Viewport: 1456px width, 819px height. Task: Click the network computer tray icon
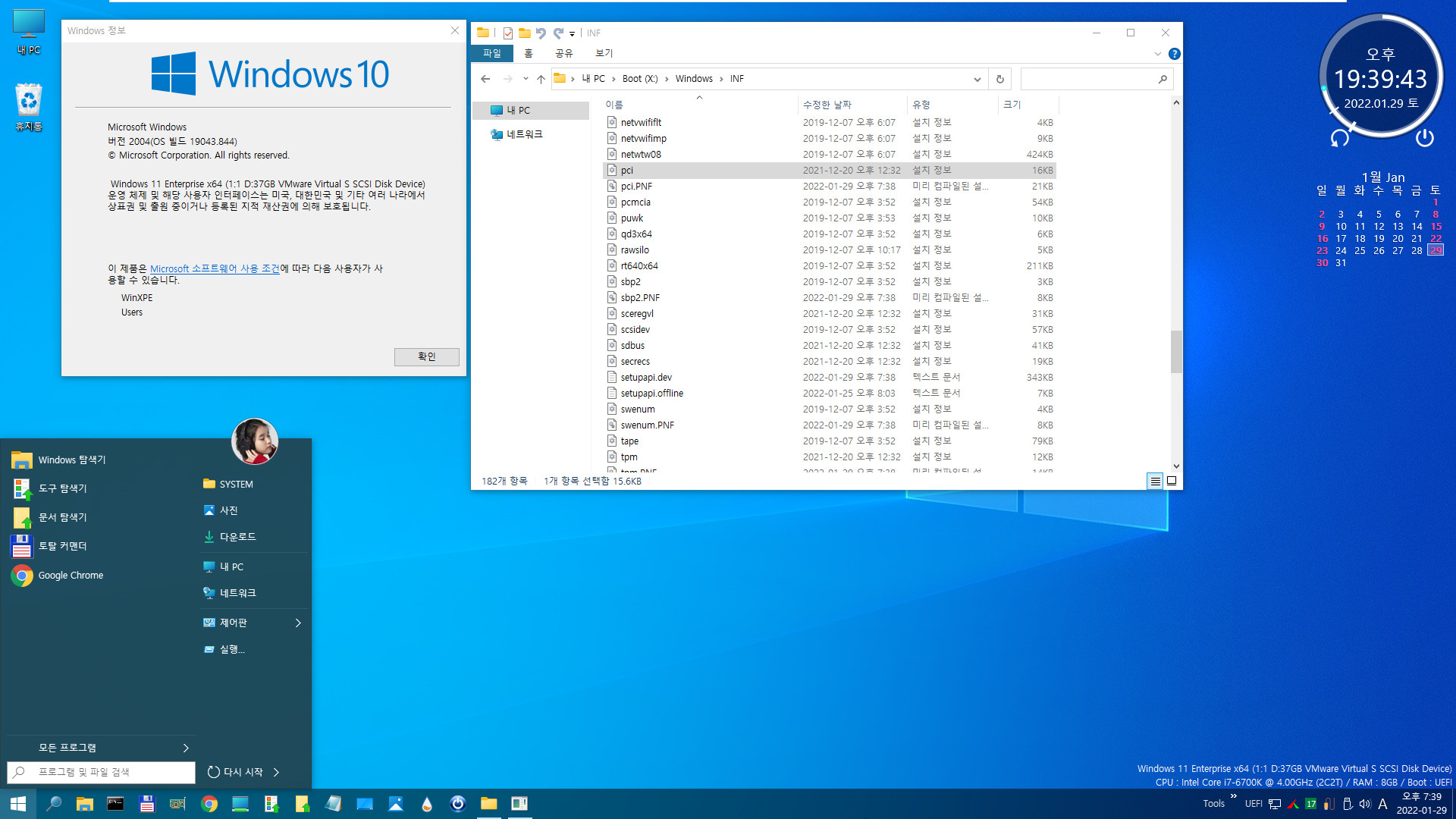point(1275,804)
